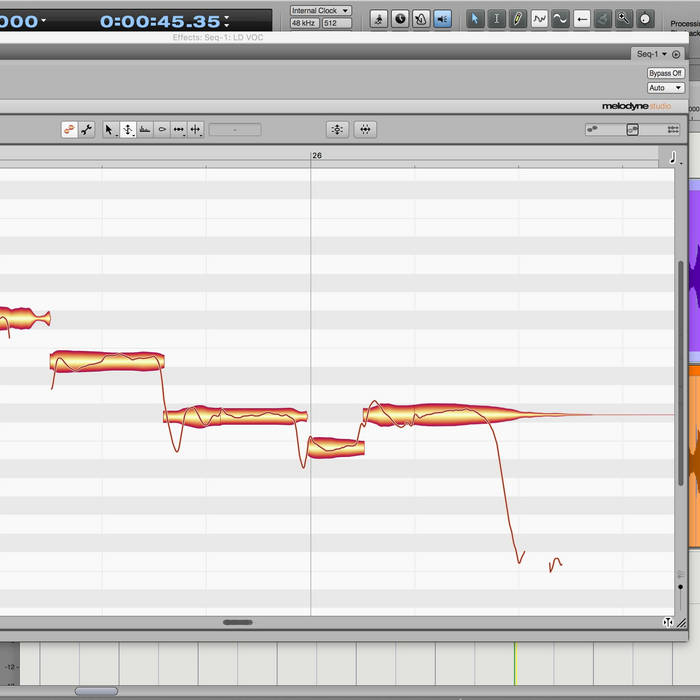Open Quantize Time macro button
Screen dimensions: 700x700
[365, 129]
